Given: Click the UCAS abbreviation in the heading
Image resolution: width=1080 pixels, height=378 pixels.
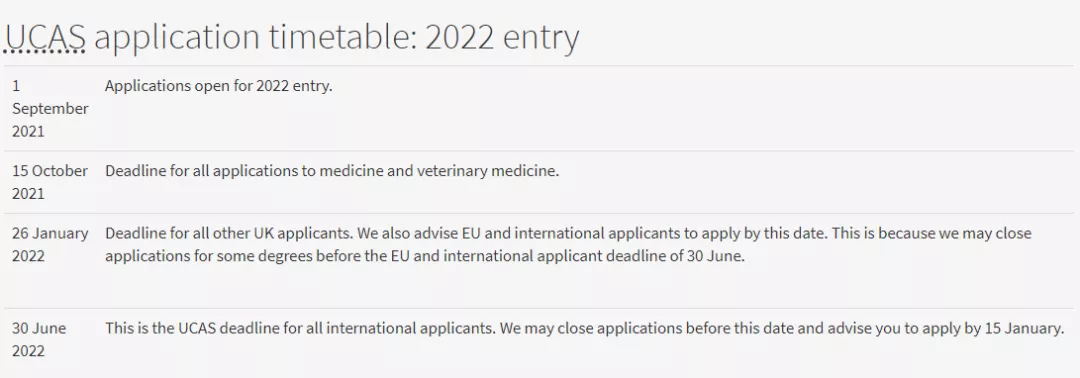Looking at the screenshot, I should [x=45, y=38].
